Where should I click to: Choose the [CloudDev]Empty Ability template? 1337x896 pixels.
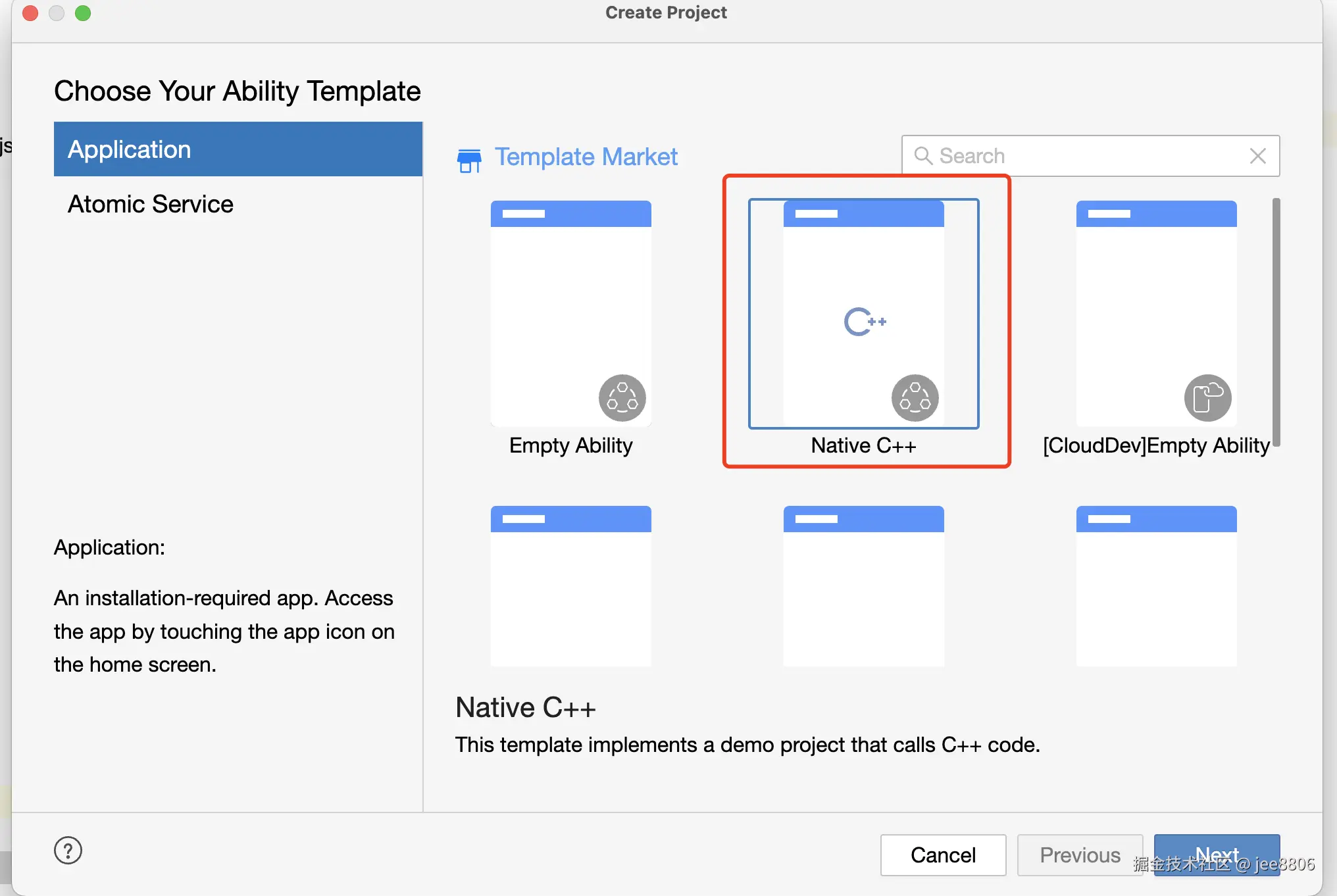tap(1156, 314)
